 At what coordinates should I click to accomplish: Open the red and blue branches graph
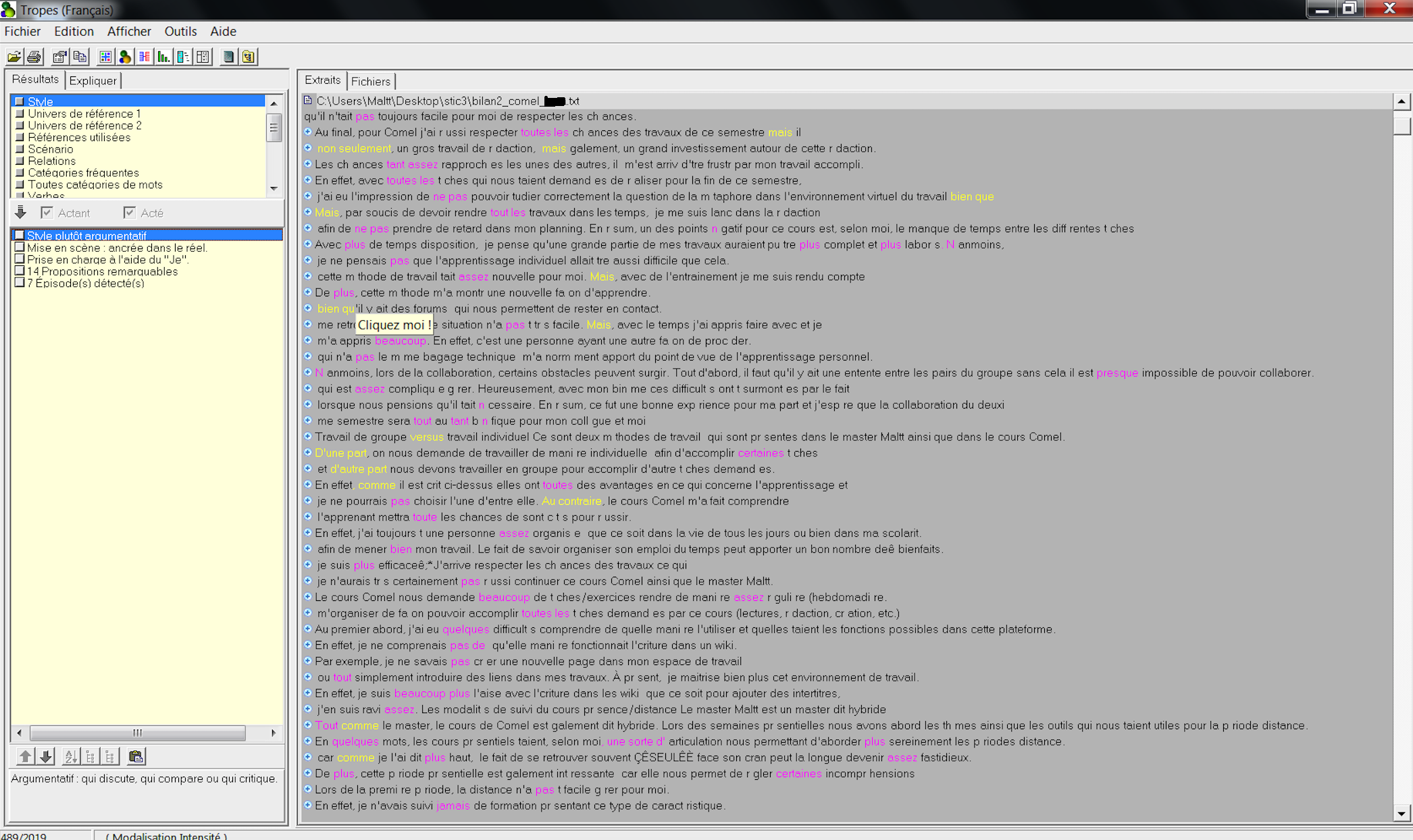click(145, 57)
